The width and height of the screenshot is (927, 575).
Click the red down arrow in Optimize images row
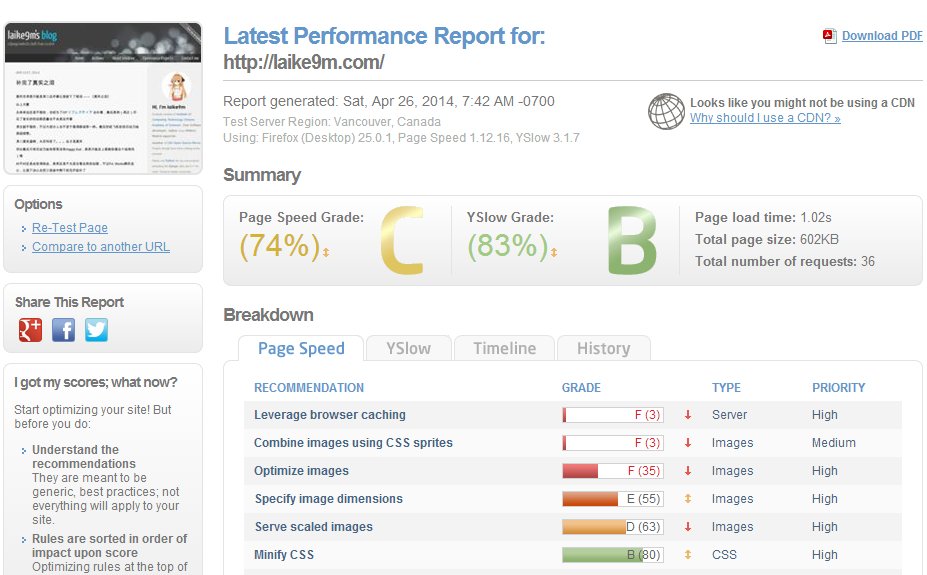[x=688, y=471]
